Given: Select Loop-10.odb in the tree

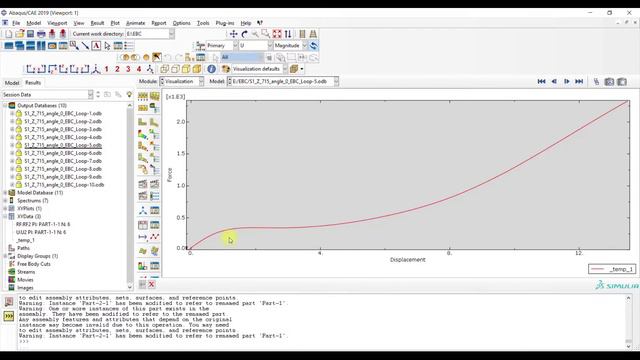Looking at the screenshot, I should 64,185.
